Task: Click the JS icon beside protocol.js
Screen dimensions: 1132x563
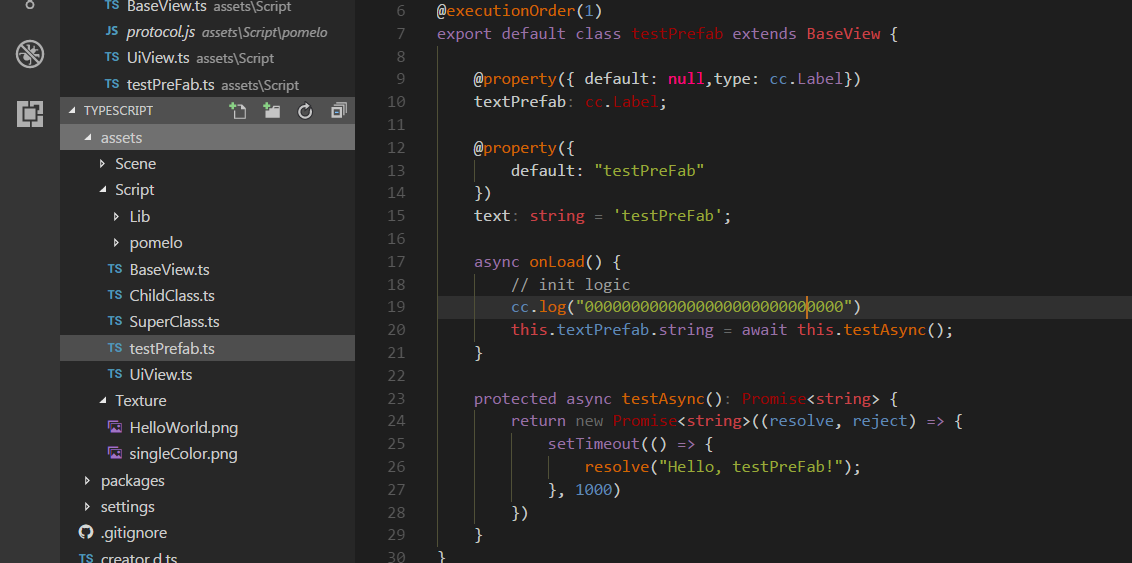Action: 112,32
